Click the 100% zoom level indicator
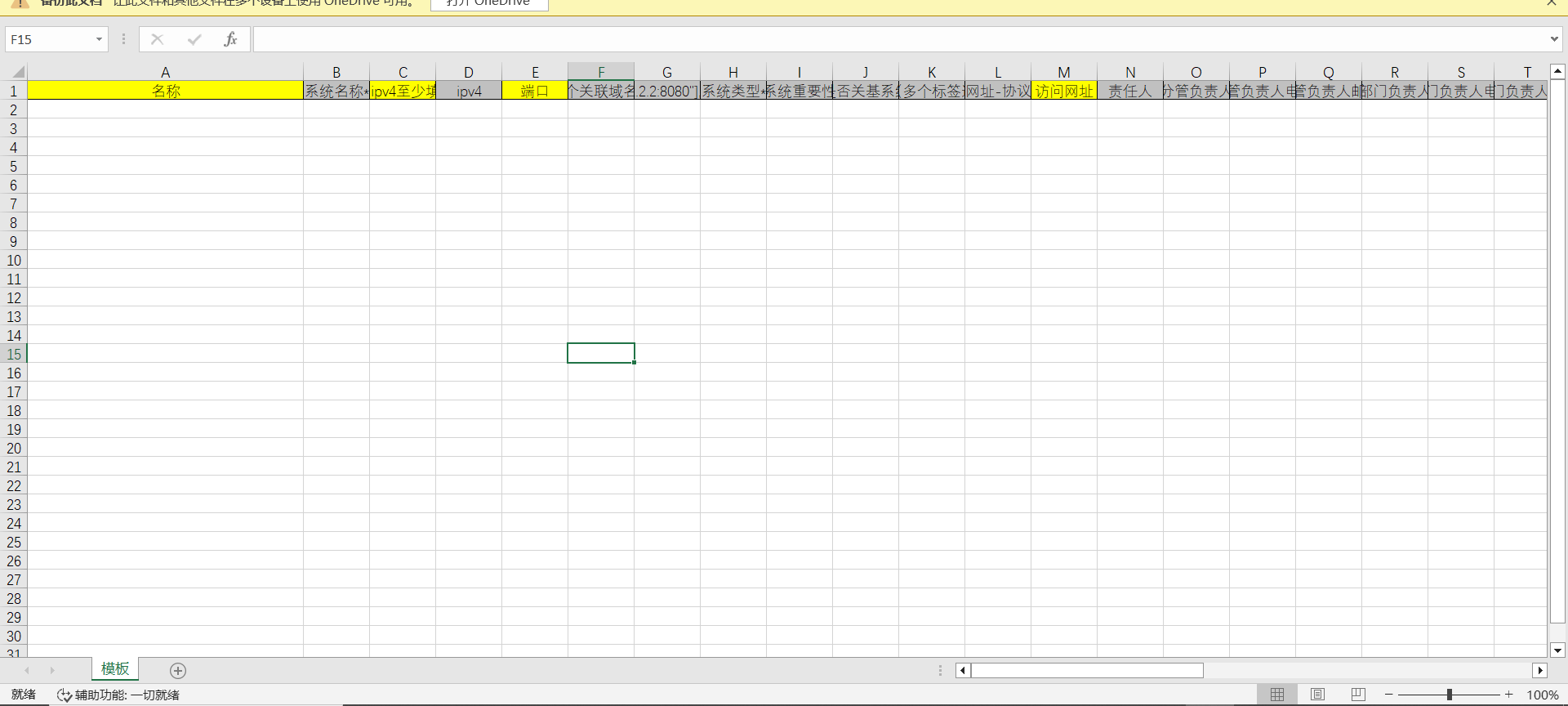This screenshot has height=706, width=1568. (1542, 695)
